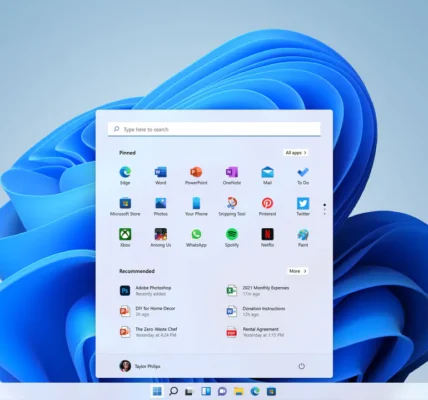Screen dimensions: 428x400
Task: Open the Donation Instructions document
Action: 256,311
